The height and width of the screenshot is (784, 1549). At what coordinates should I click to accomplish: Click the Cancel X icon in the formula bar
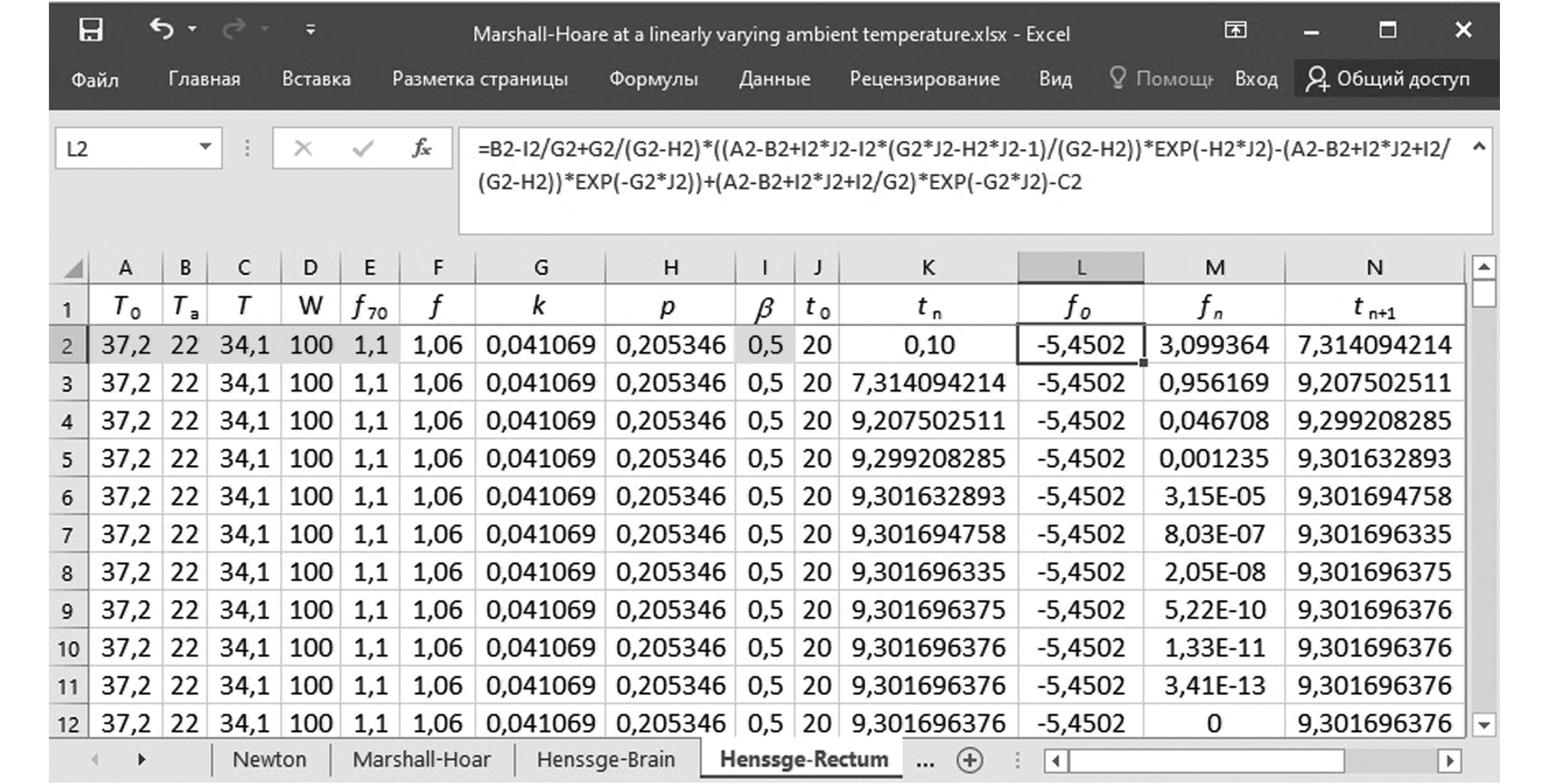pyautogui.click(x=303, y=148)
